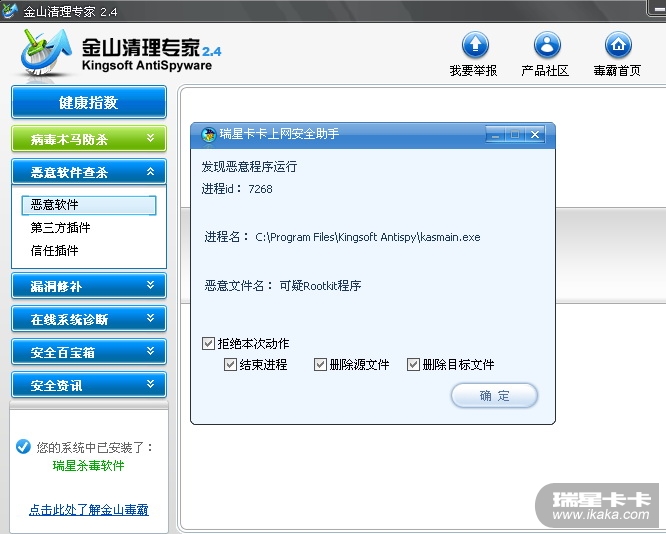This screenshot has width=666, height=534.
Task: Click the process ID value 7268
Action: coord(260,189)
